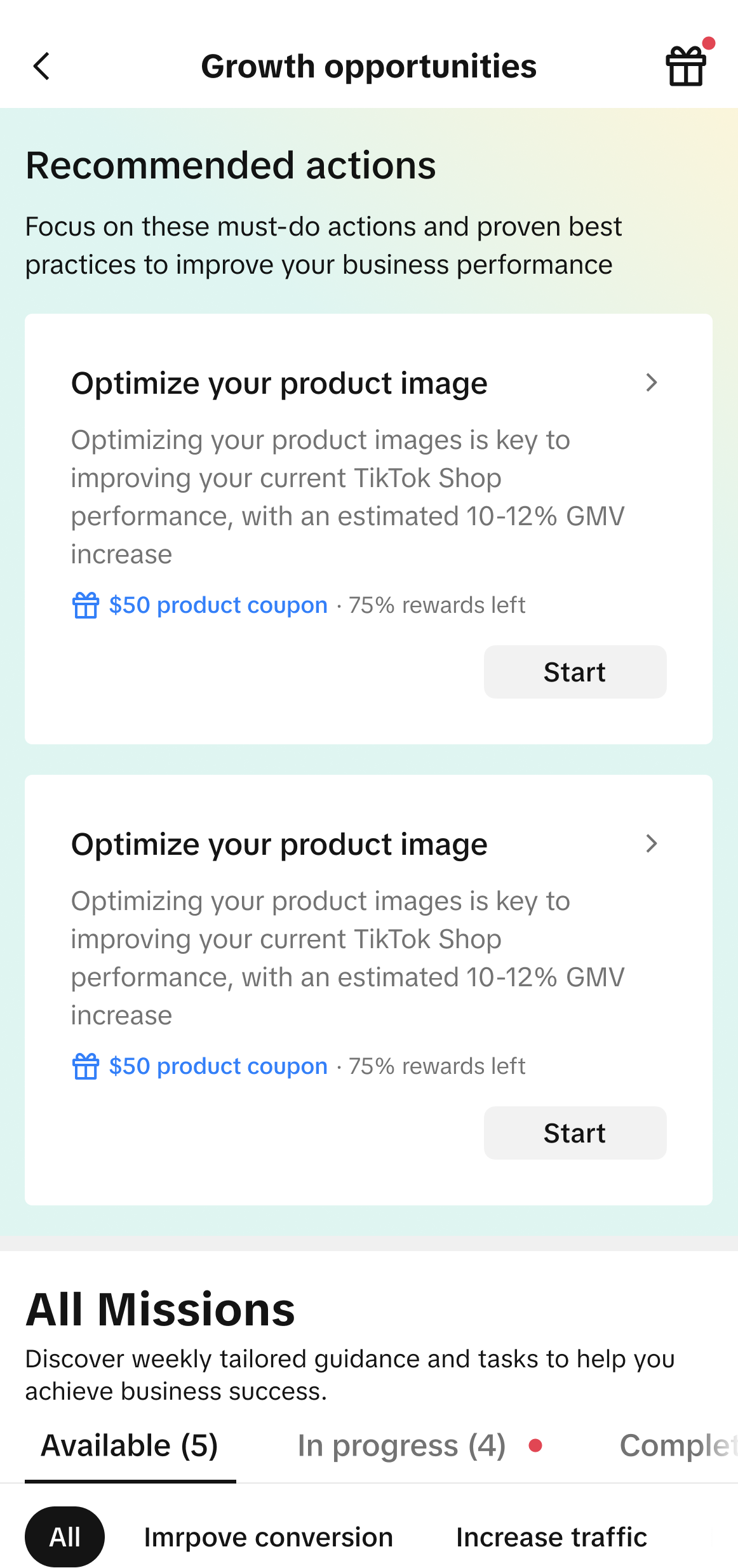Select the All filter chip
Image resolution: width=738 pixels, height=1568 pixels.
tap(65, 1537)
